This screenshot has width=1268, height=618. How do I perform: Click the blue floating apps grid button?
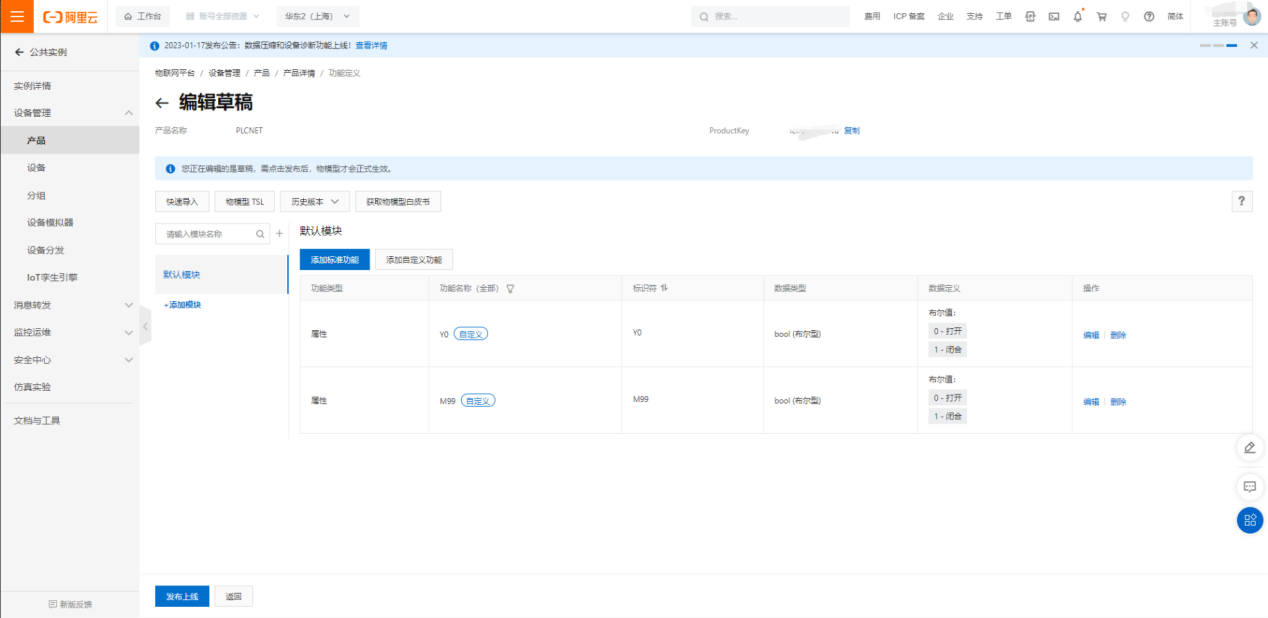pos(1249,520)
